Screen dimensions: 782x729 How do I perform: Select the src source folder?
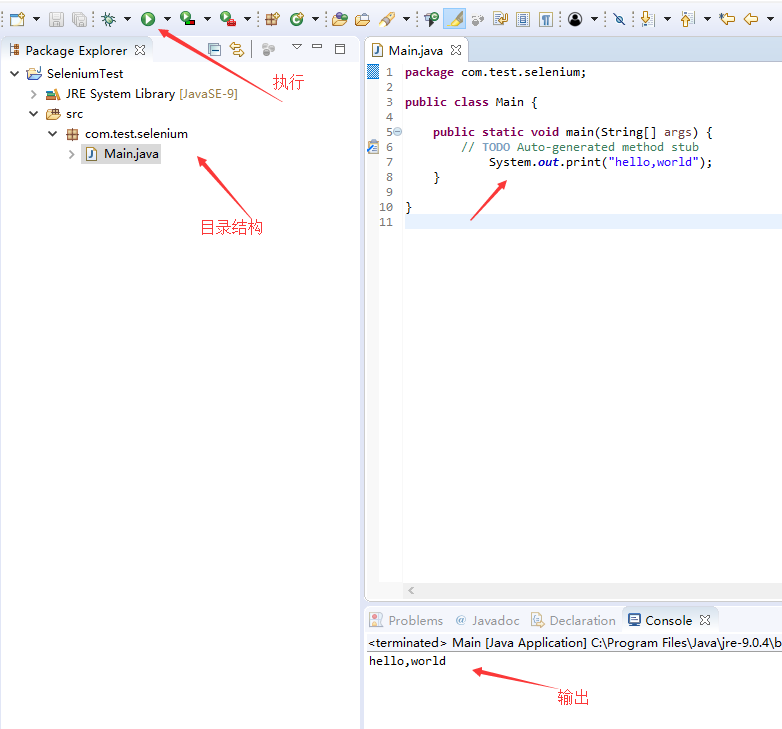[74, 114]
